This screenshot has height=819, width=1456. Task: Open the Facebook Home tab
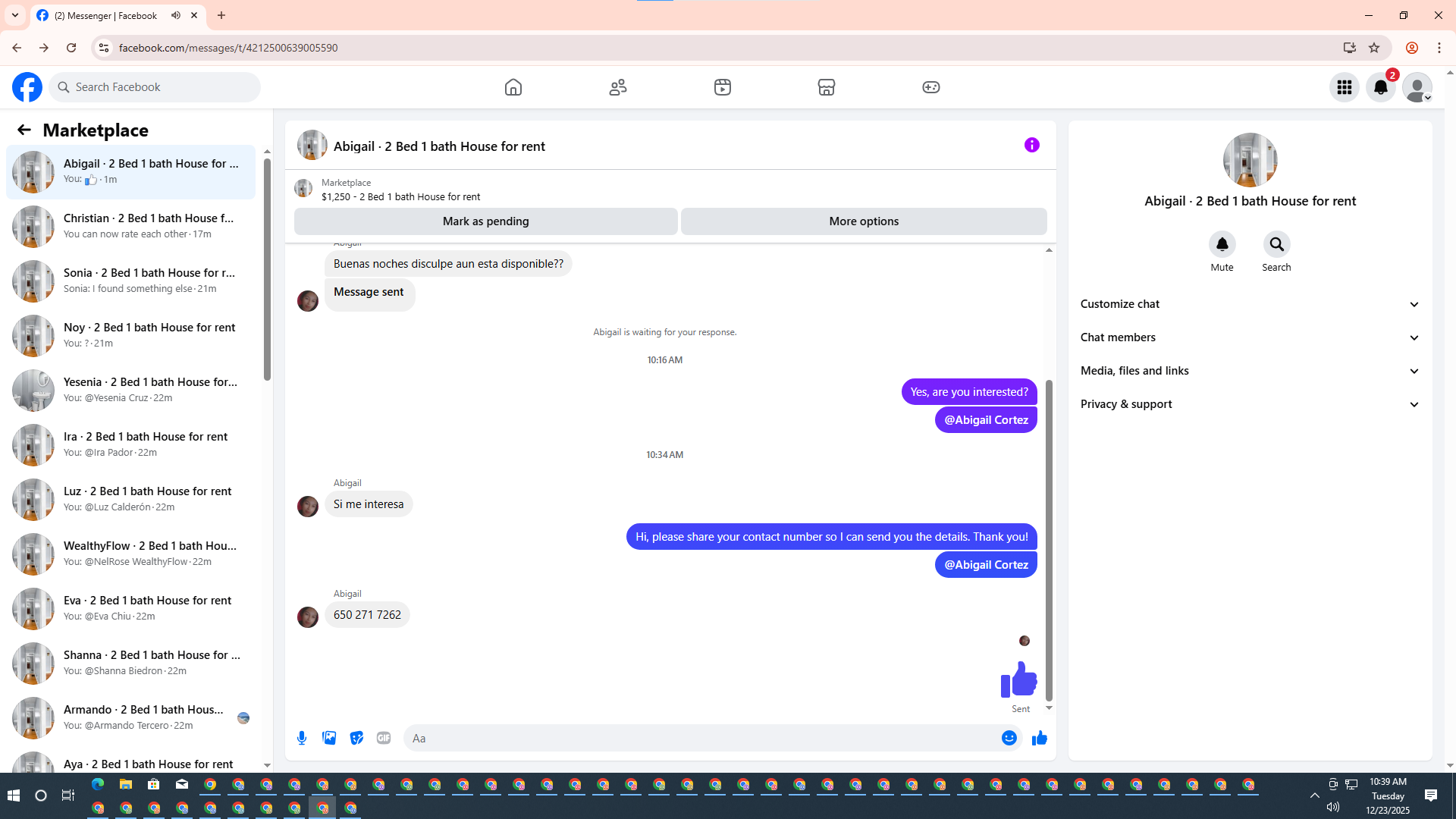pos(513,87)
